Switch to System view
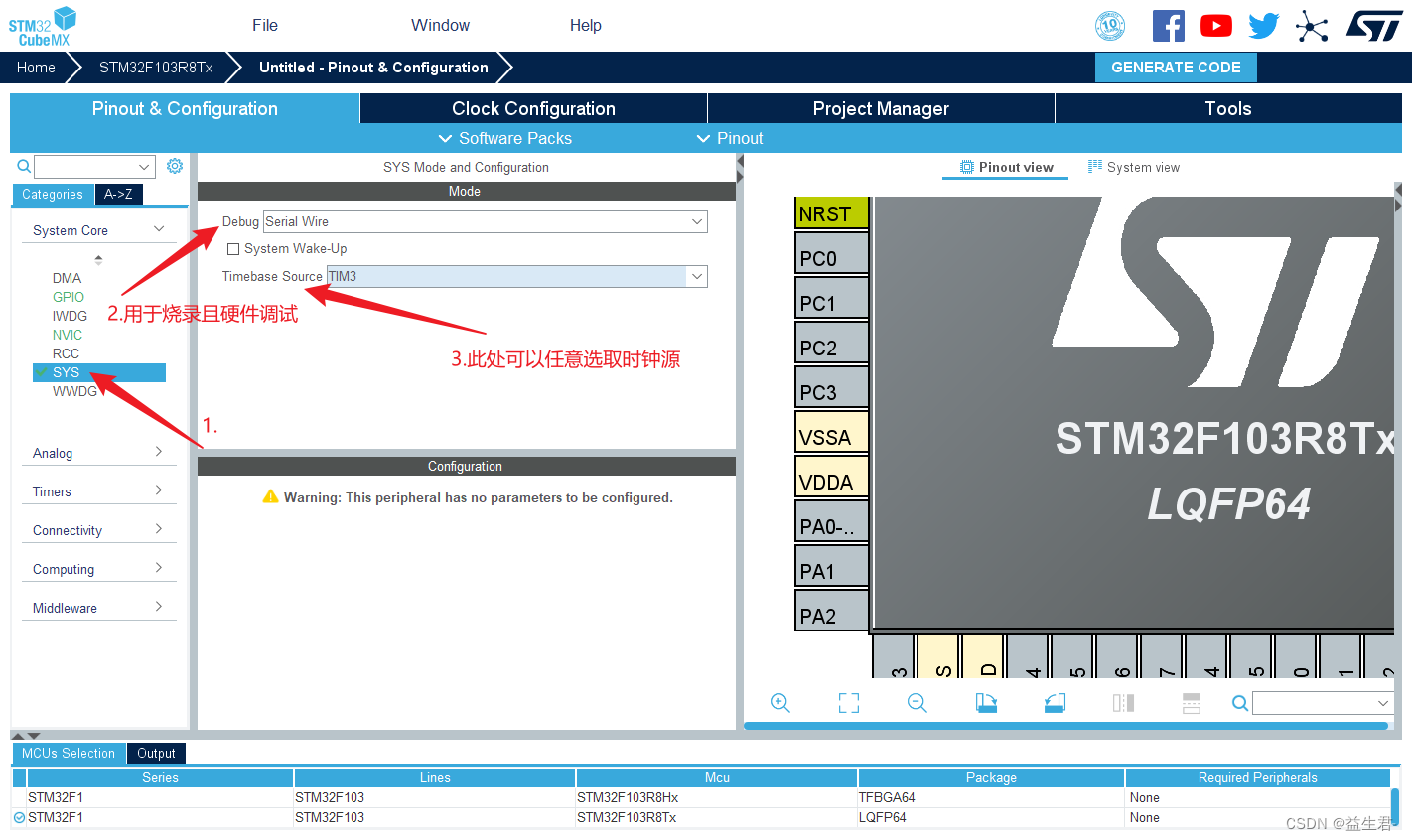The image size is (1412, 840). (x=1133, y=167)
